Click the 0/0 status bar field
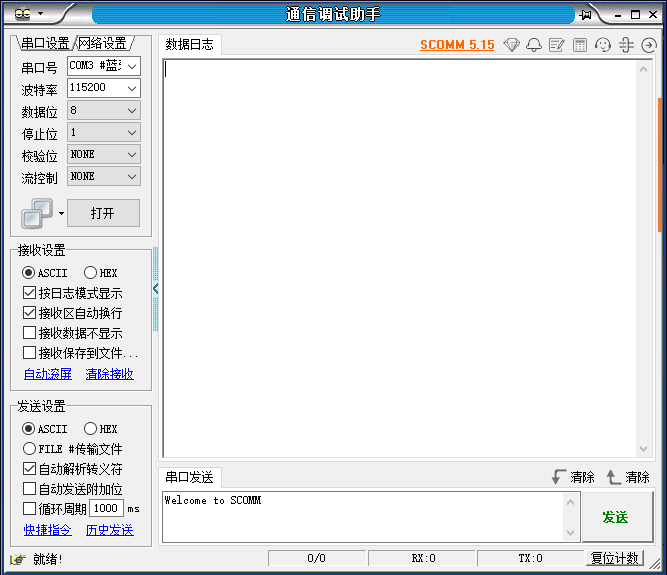Image resolution: width=667 pixels, height=575 pixels. [x=317, y=558]
